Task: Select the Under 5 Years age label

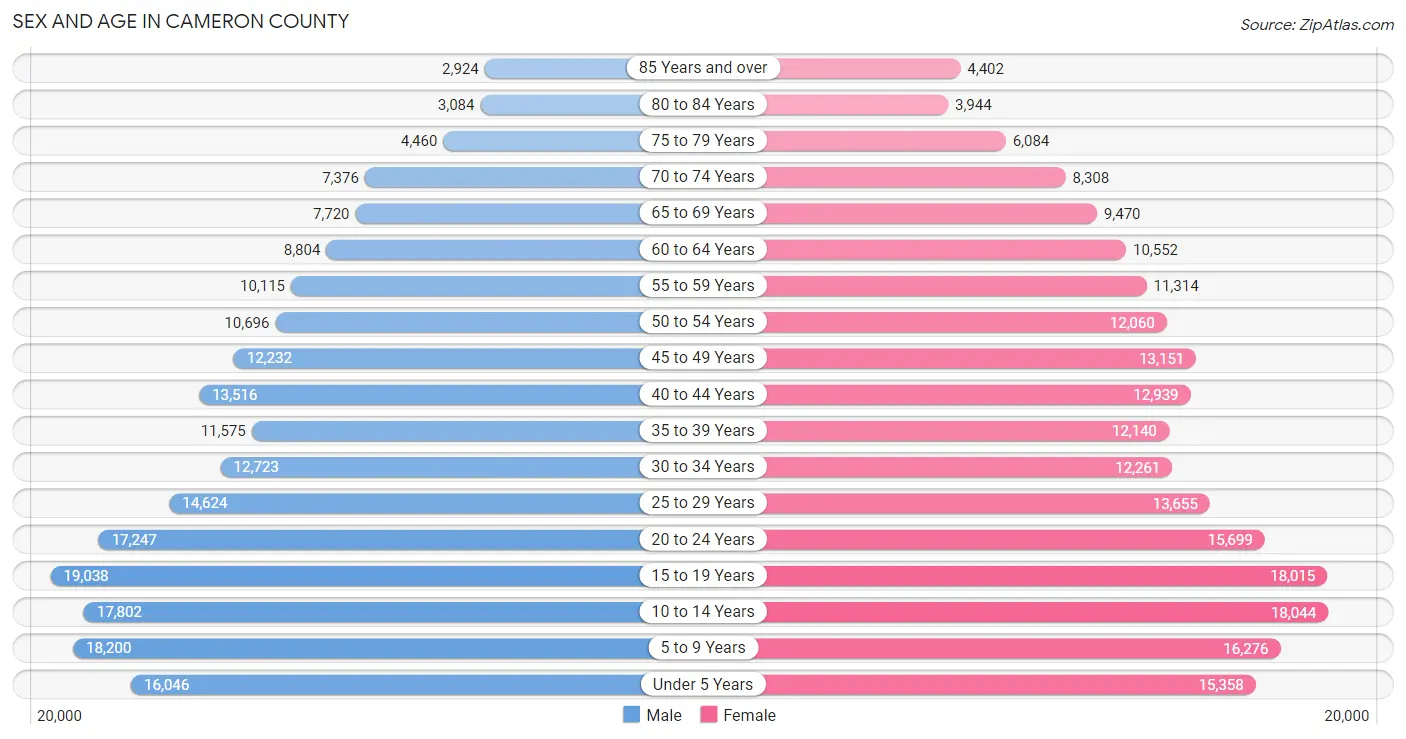Action: coord(703,685)
